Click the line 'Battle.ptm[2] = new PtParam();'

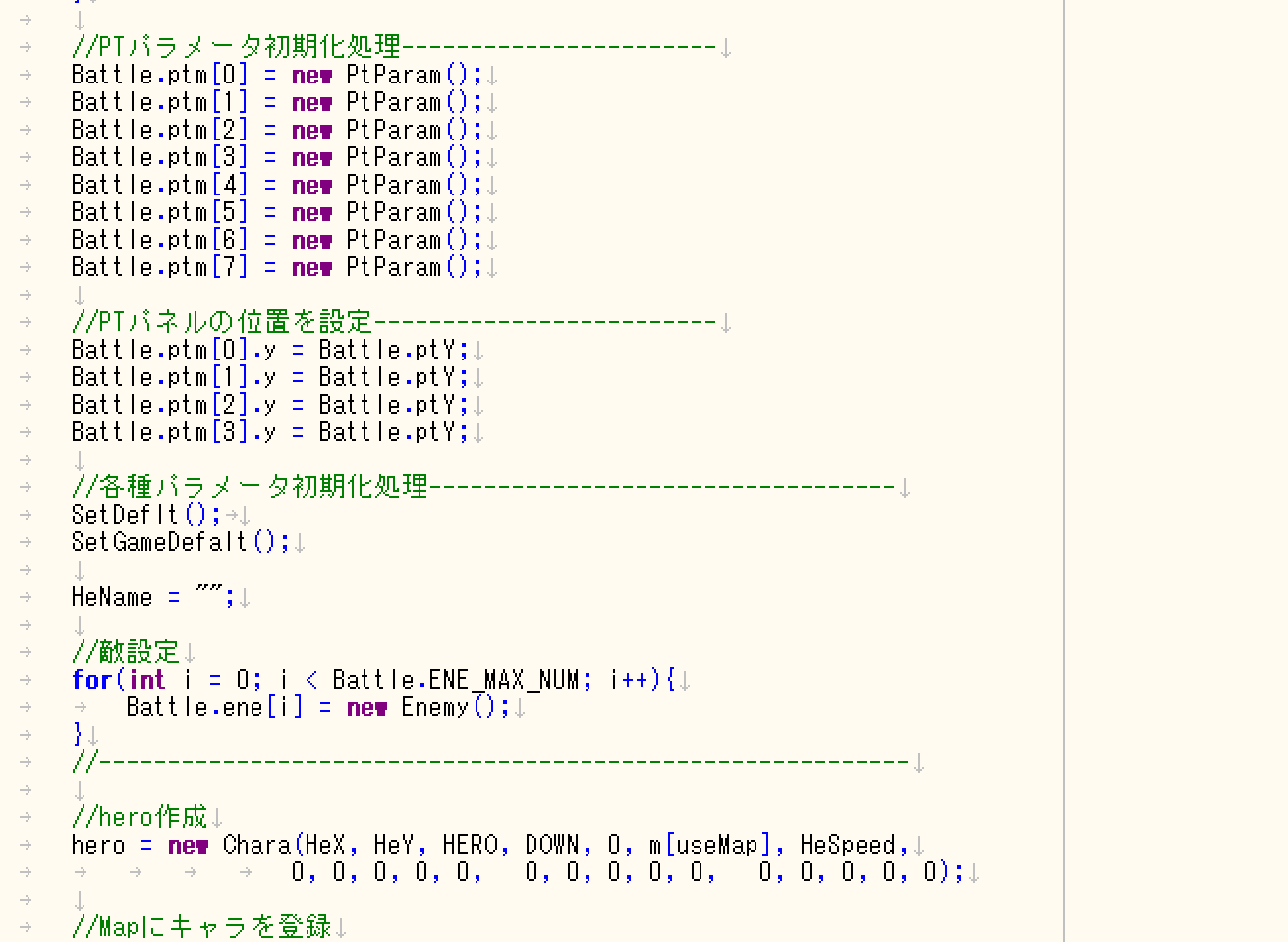click(277, 130)
